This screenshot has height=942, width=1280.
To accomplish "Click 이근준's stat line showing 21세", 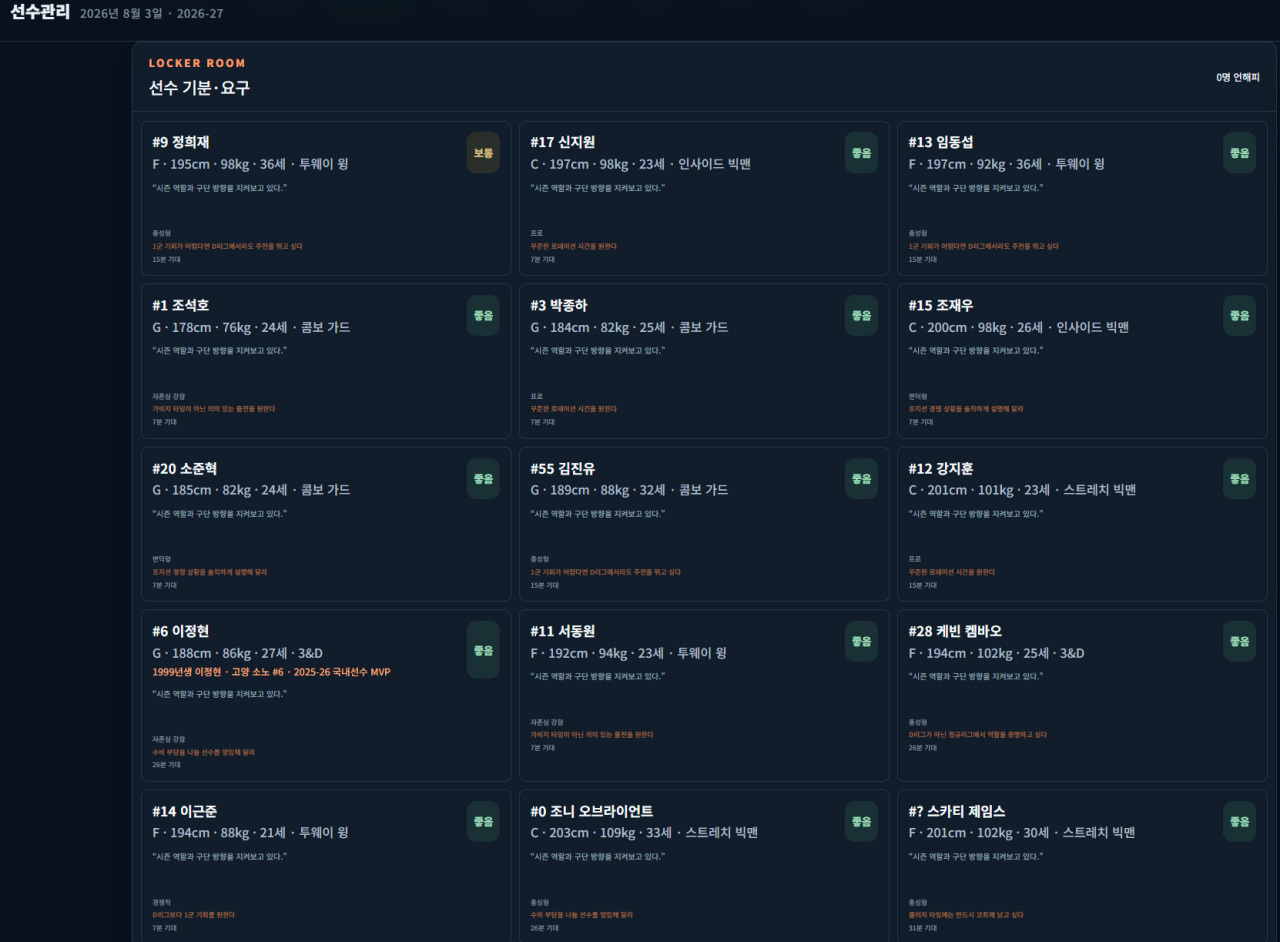I will click(250, 832).
